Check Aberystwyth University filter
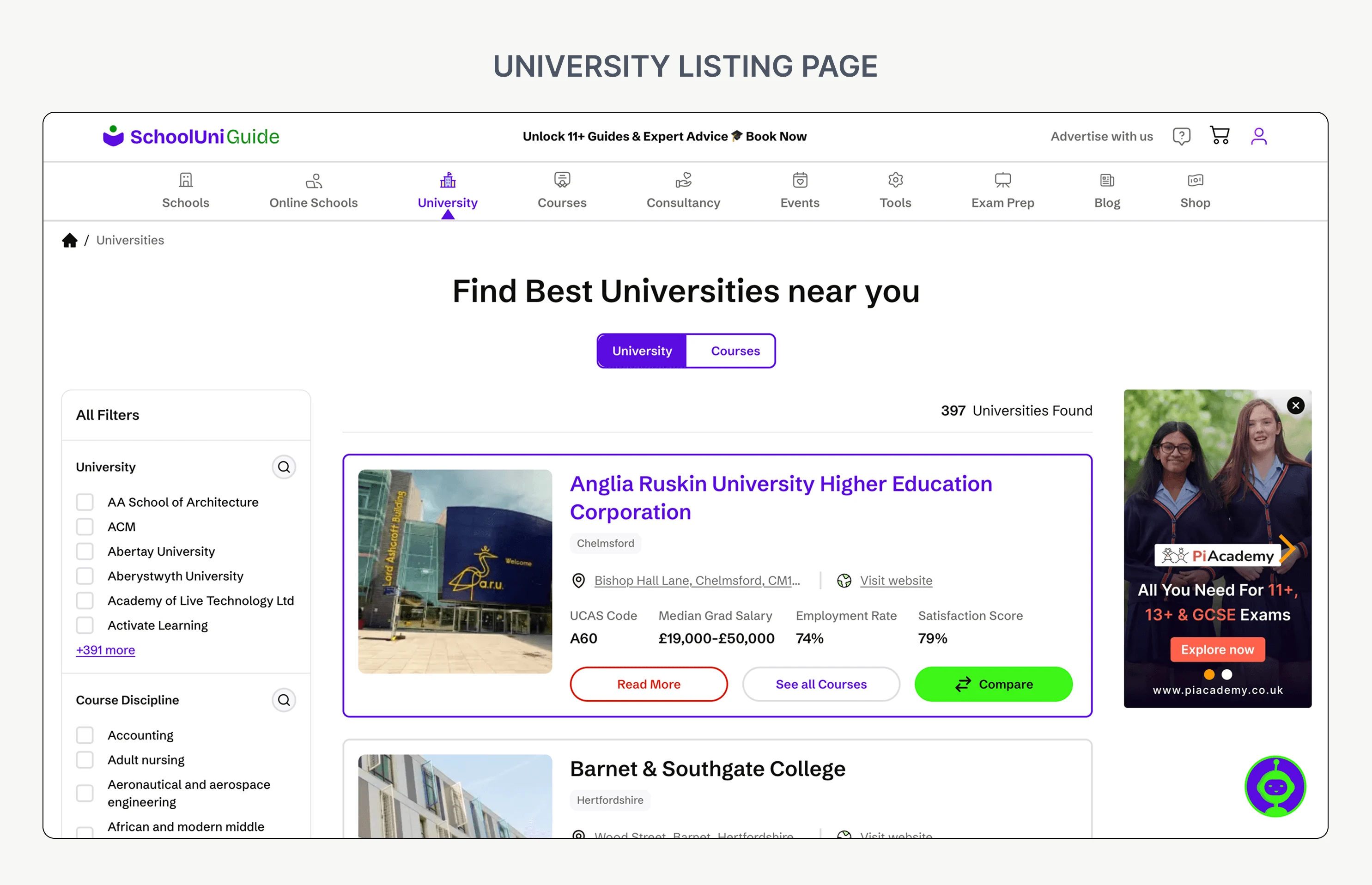Image resolution: width=1372 pixels, height=885 pixels. pos(85,576)
